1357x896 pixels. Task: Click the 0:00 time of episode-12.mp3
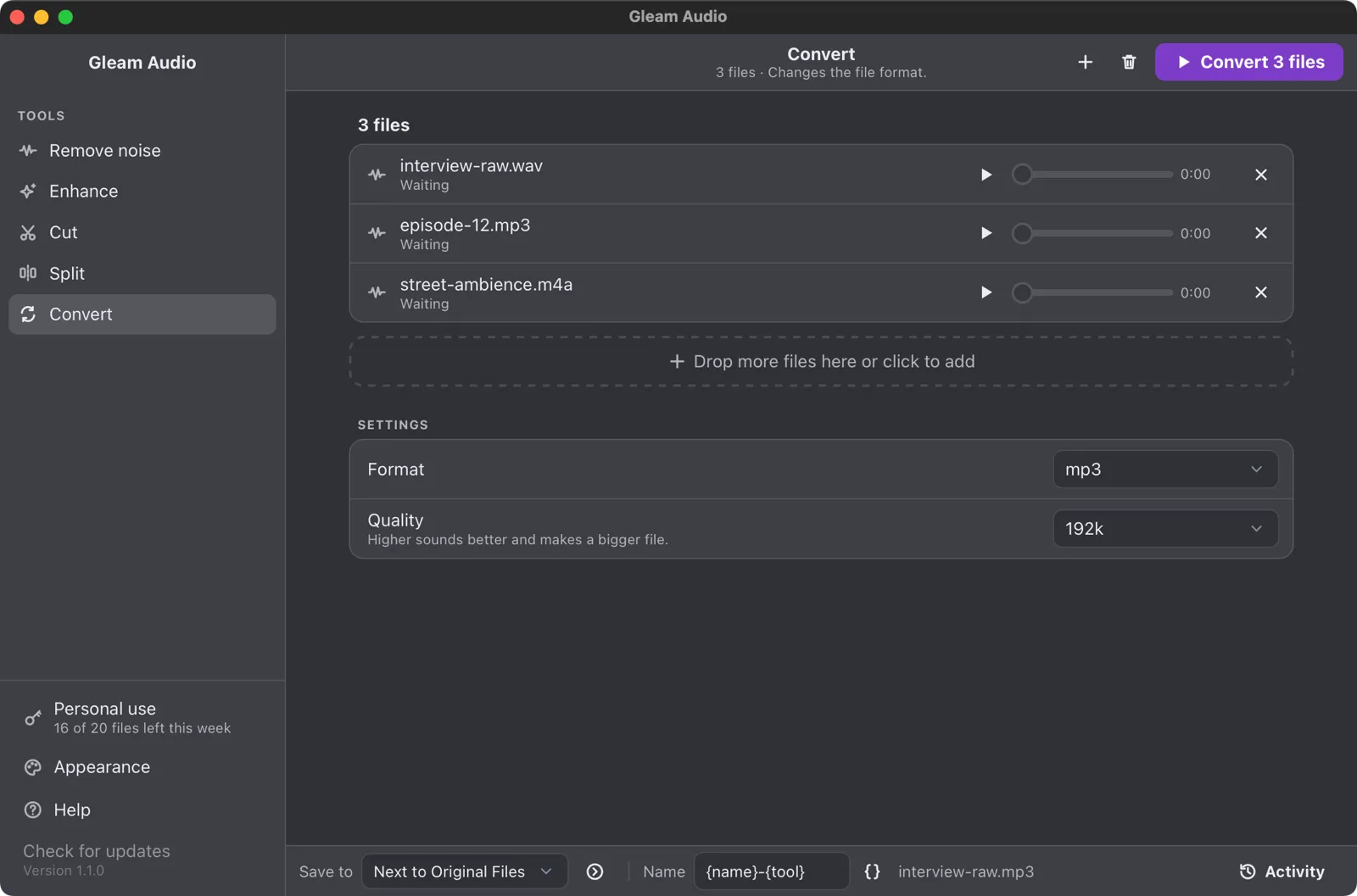tap(1195, 233)
